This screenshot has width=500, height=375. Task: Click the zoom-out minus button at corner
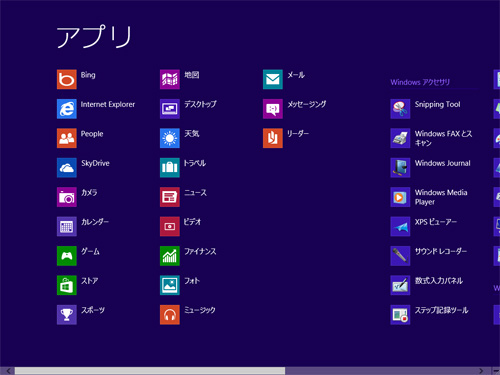point(496,371)
